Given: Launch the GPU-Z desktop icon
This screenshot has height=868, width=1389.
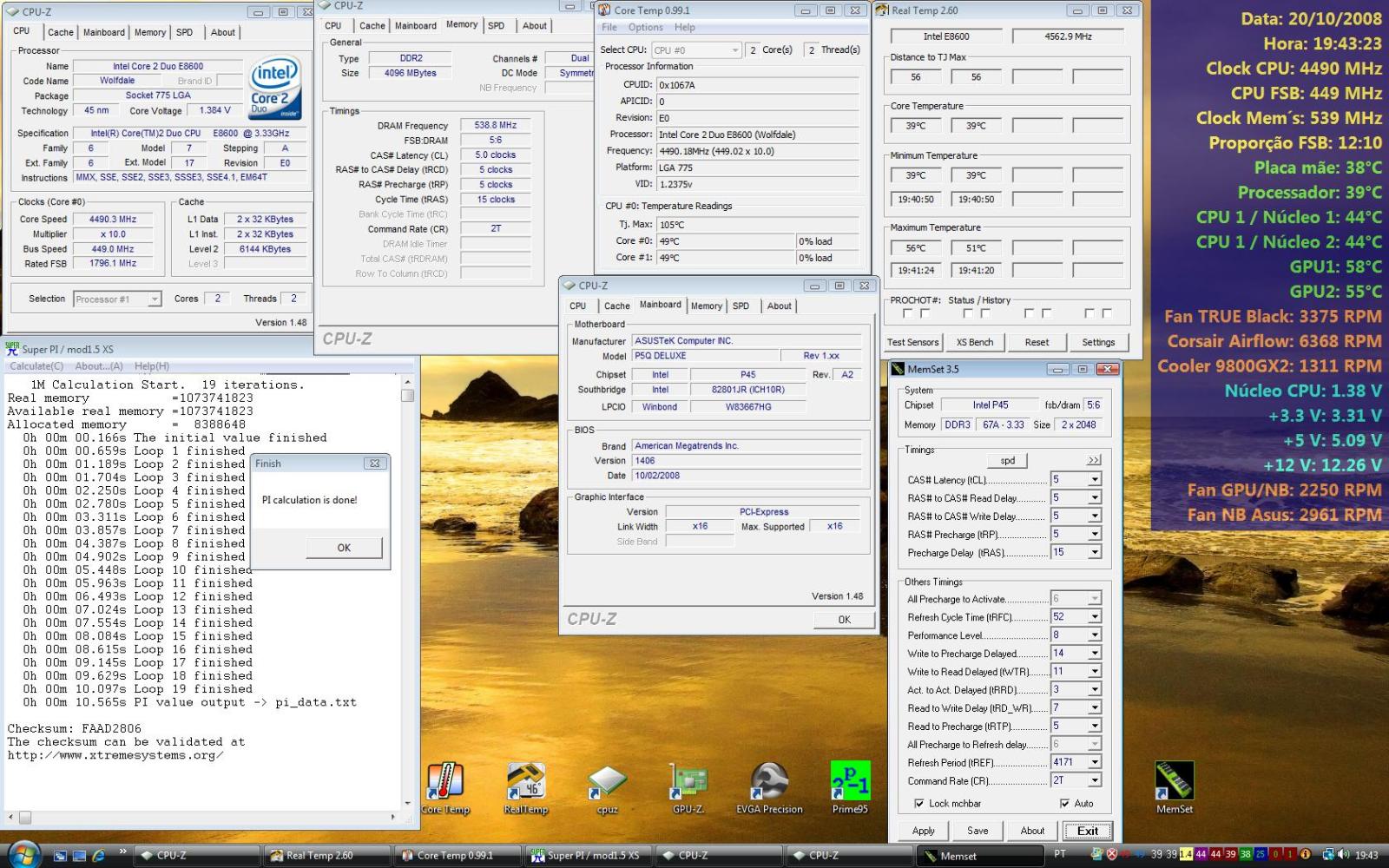Looking at the screenshot, I should (x=688, y=789).
